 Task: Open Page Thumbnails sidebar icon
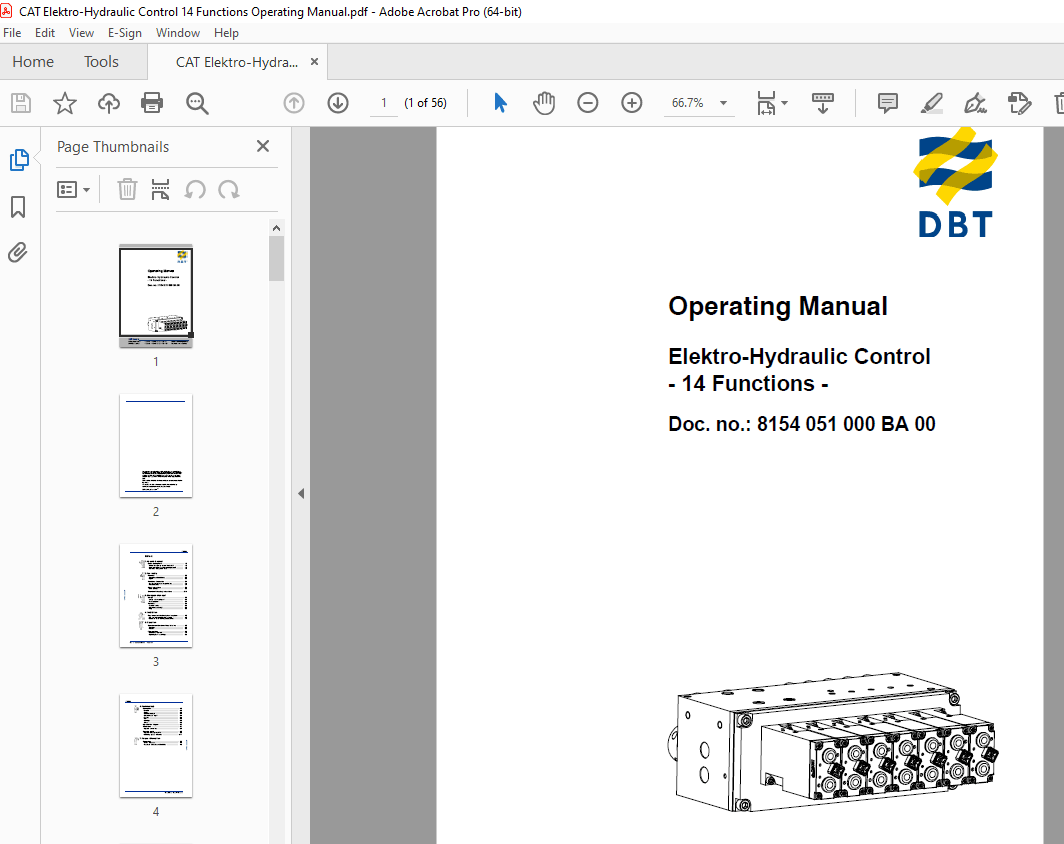tap(19, 160)
